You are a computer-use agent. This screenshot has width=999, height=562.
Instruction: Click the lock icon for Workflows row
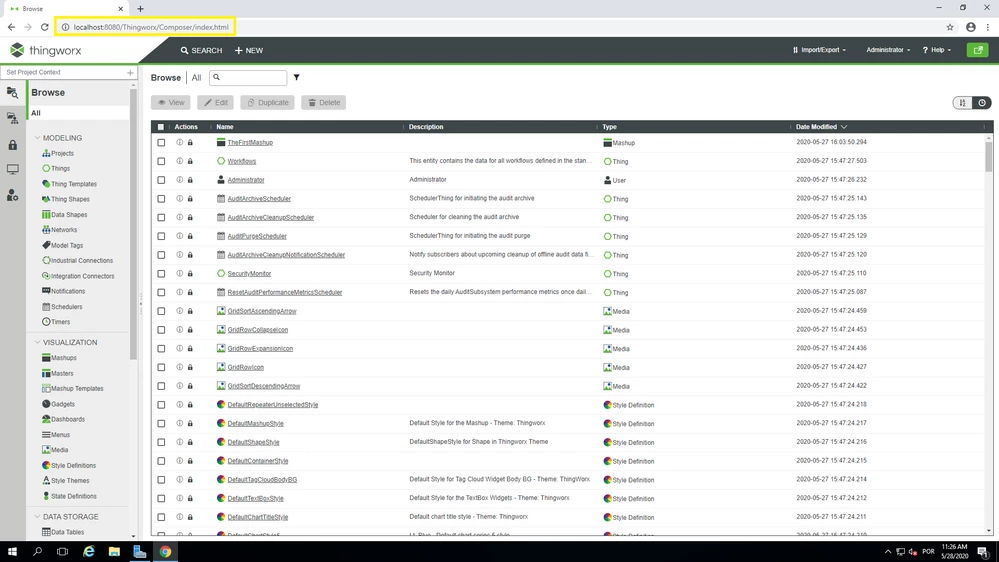click(x=190, y=161)
